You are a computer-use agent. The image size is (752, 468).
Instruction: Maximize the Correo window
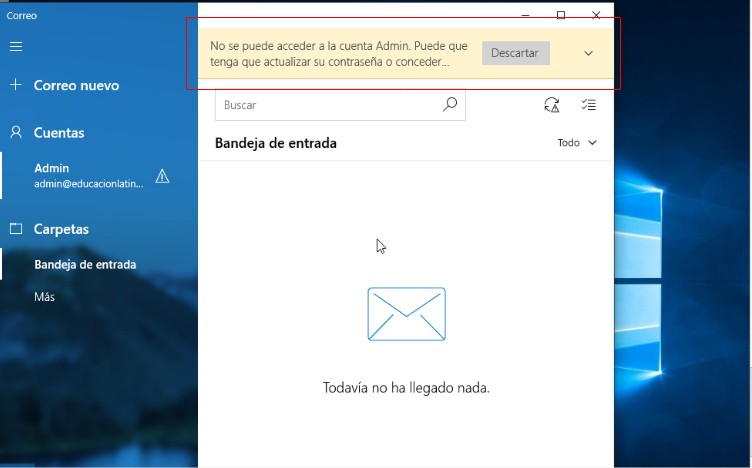click(561, 15)
